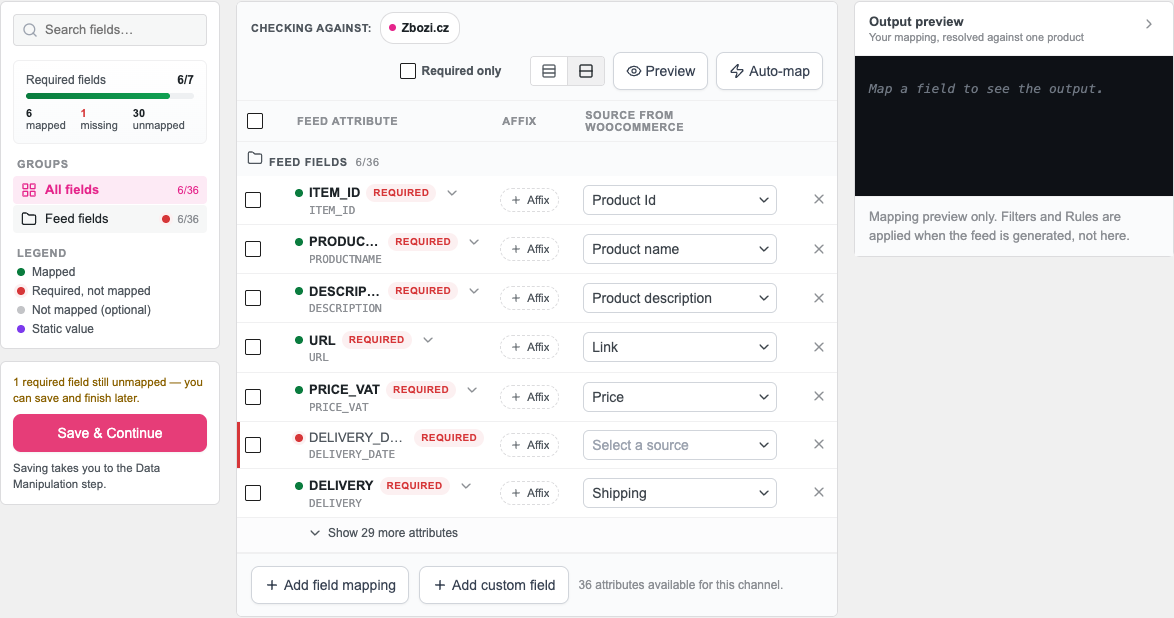The width and height of the screenshot is (1174, 618).
Task: Collapse the Output preview panel arrow
Action: click(x=1149, y=24)
